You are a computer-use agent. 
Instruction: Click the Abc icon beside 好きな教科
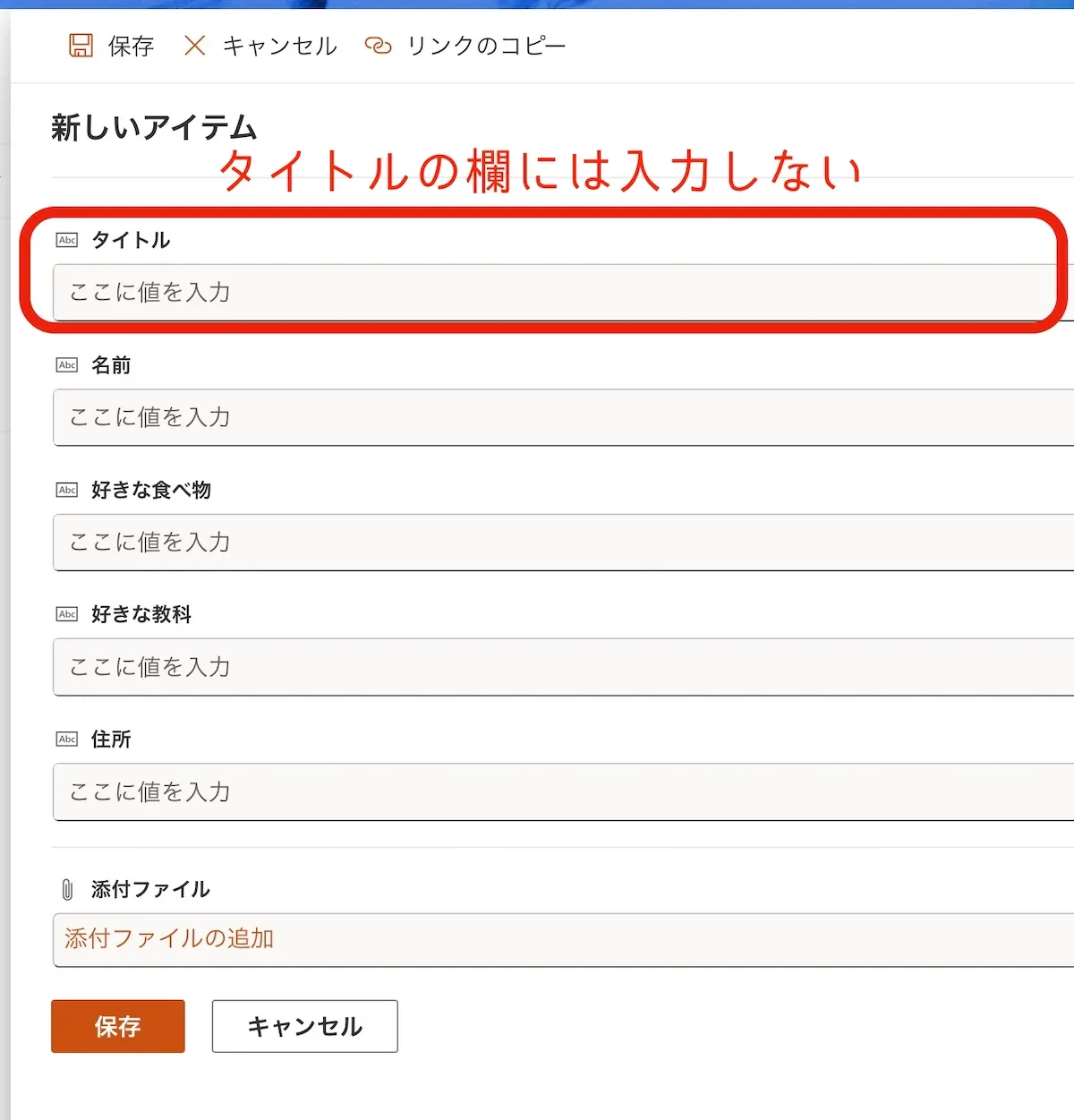tap(67, 614)
